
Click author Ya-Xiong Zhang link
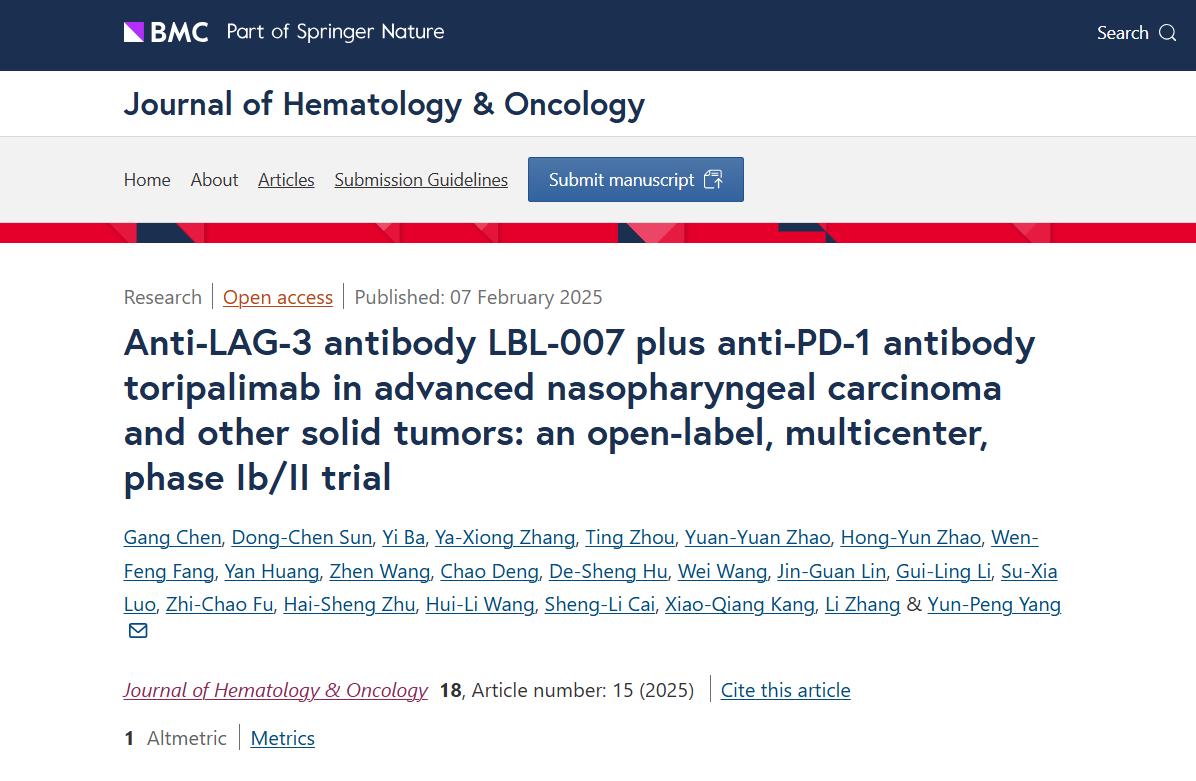point(505,538)
